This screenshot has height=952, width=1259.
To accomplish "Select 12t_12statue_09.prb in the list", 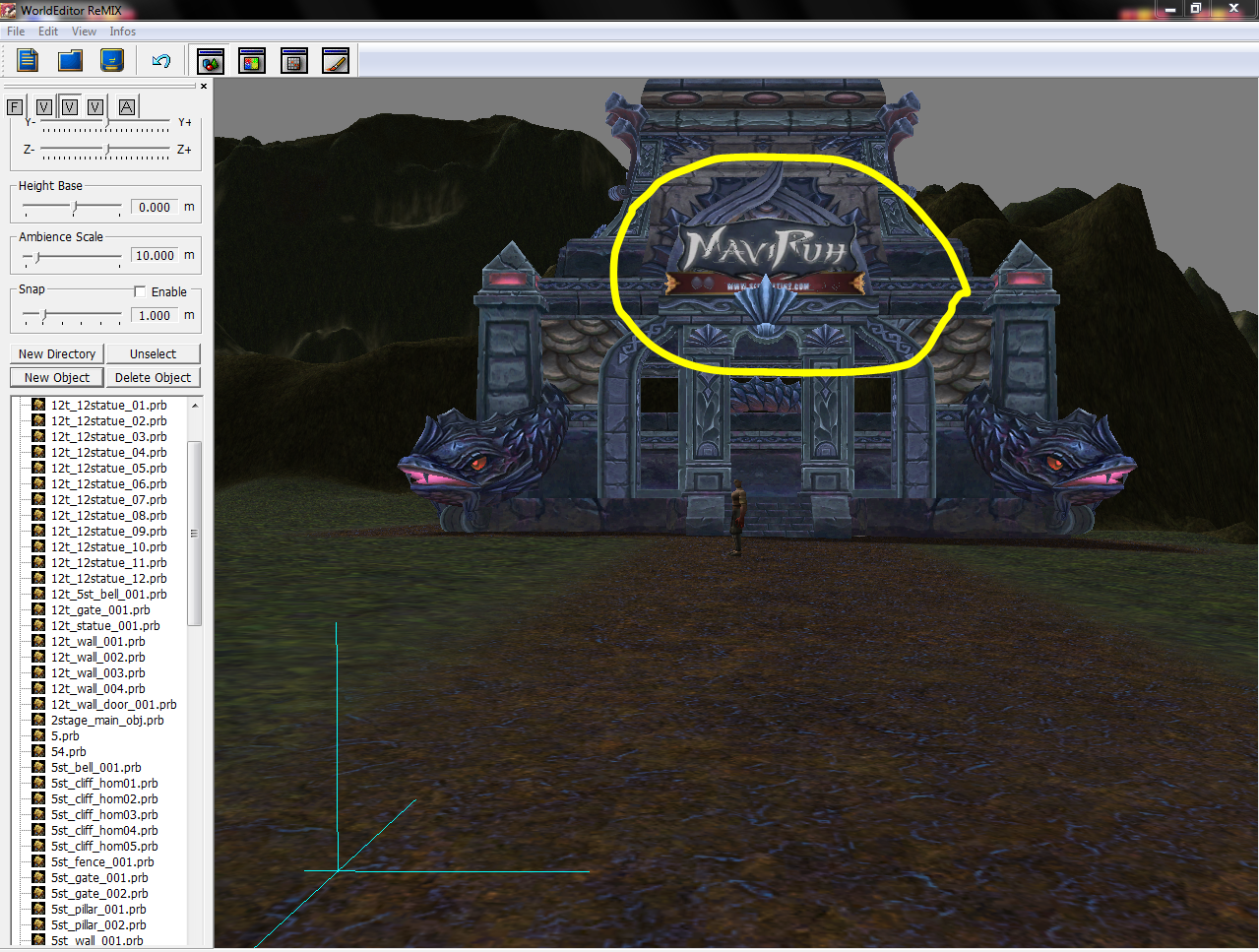I will 108,531.
